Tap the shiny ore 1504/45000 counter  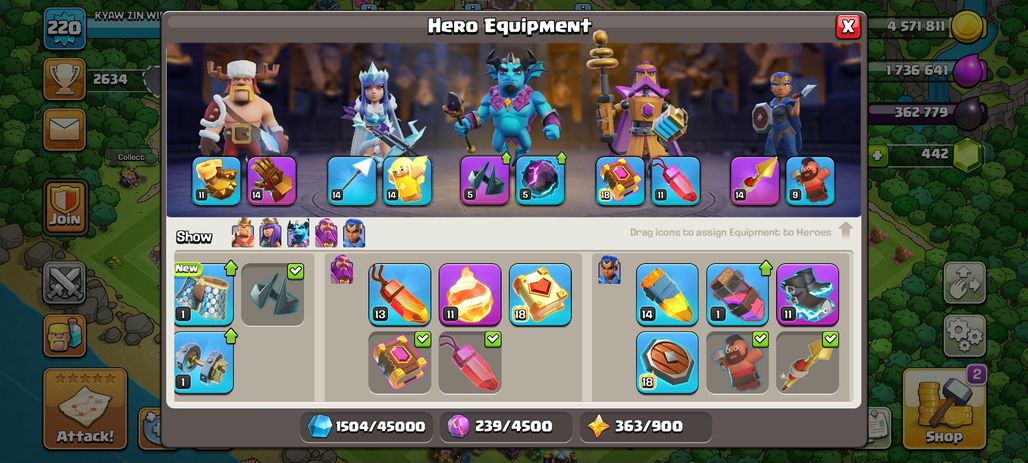[367, 426]
